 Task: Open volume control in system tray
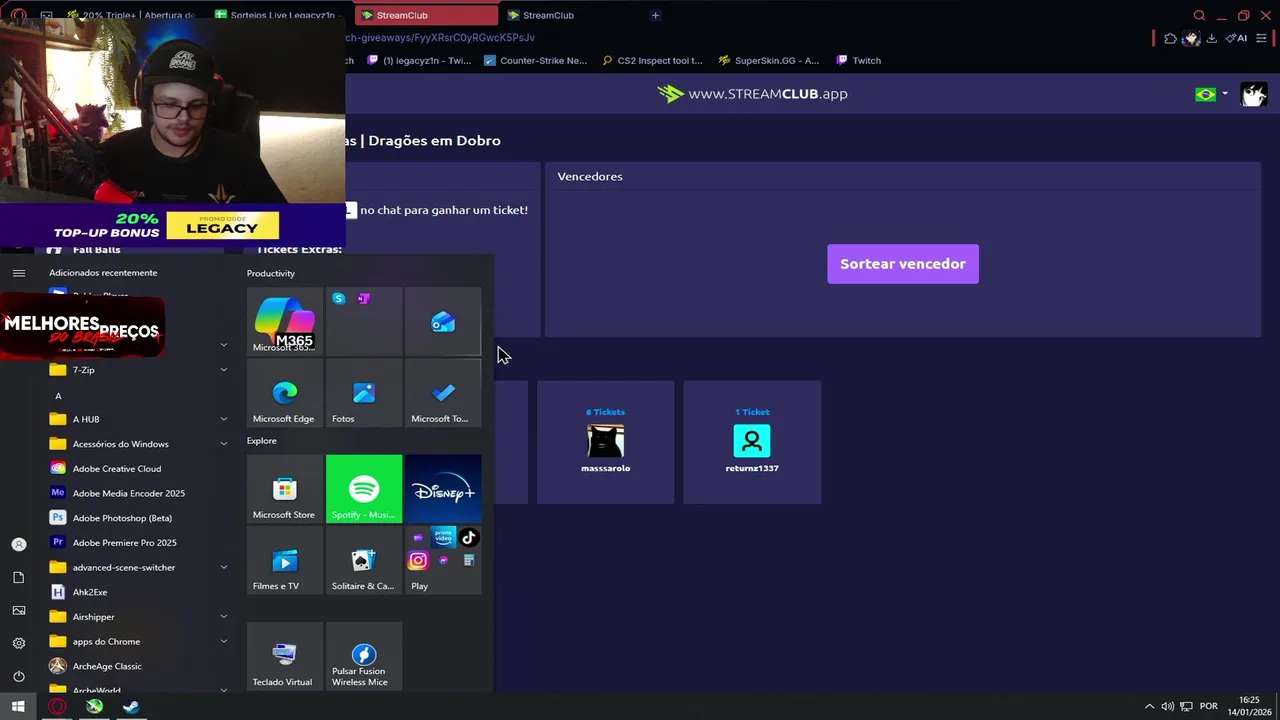click(x=1167, y=706)
